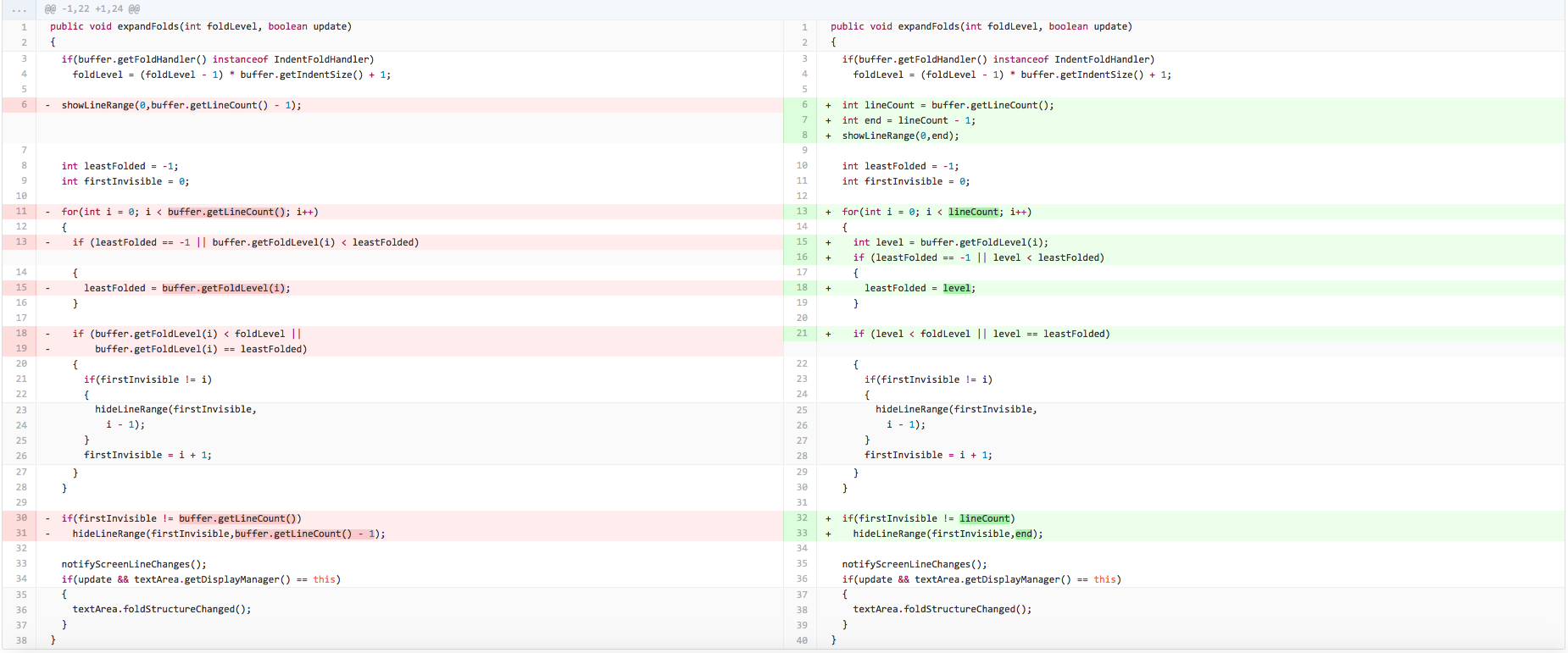Select left-side line number 31 on removed hideLineRange
Screen dimensions: 1568x653
(x=21, y=534)
